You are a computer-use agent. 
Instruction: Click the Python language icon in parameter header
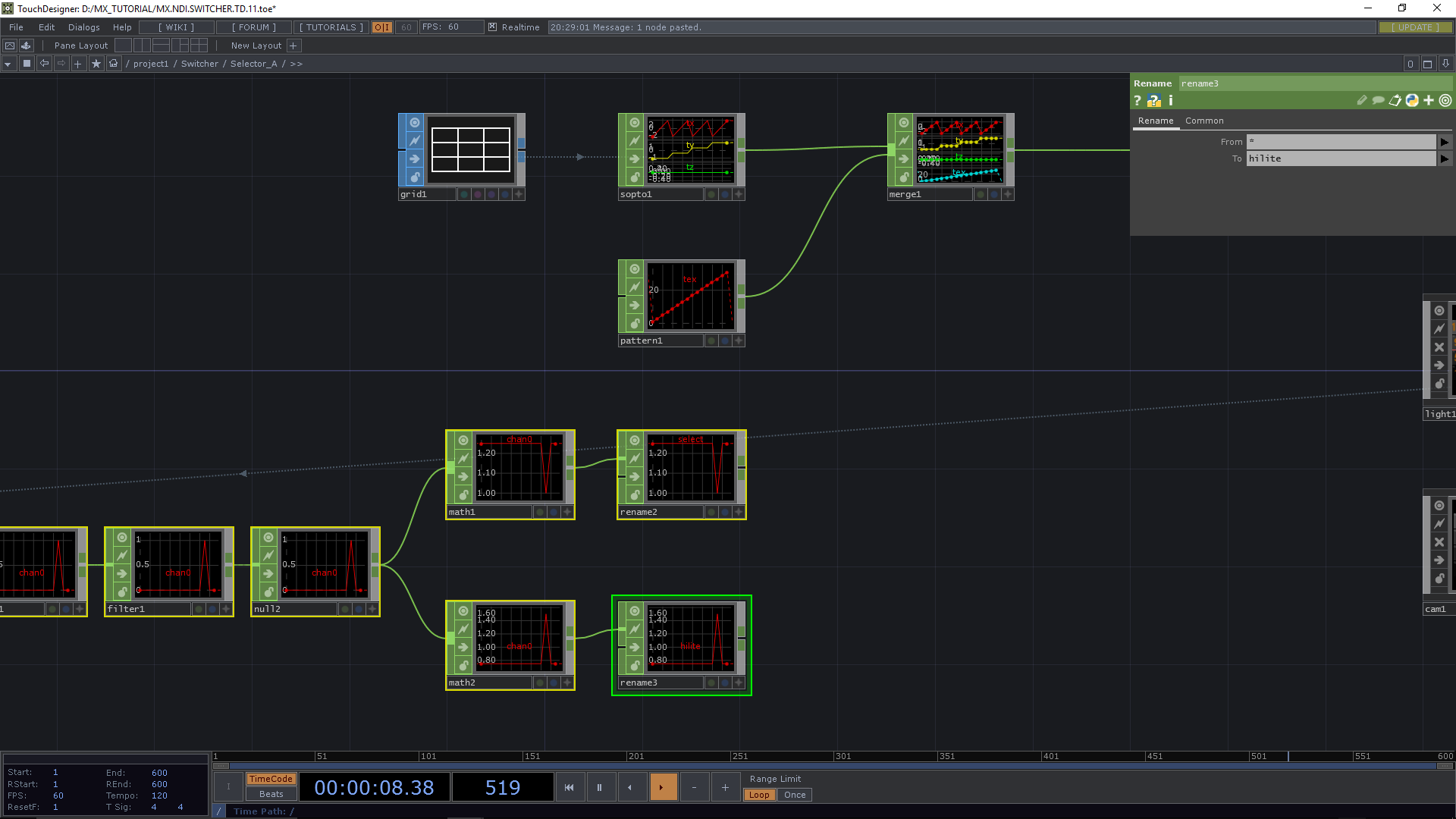tap(1412, 100)
